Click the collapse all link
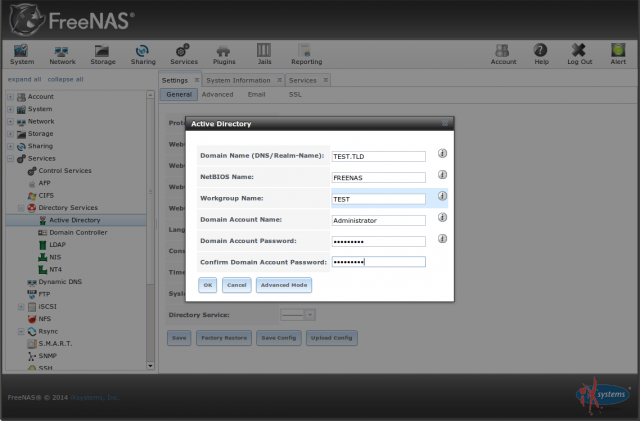Screen dimensions: 640x421 (65, 79)
